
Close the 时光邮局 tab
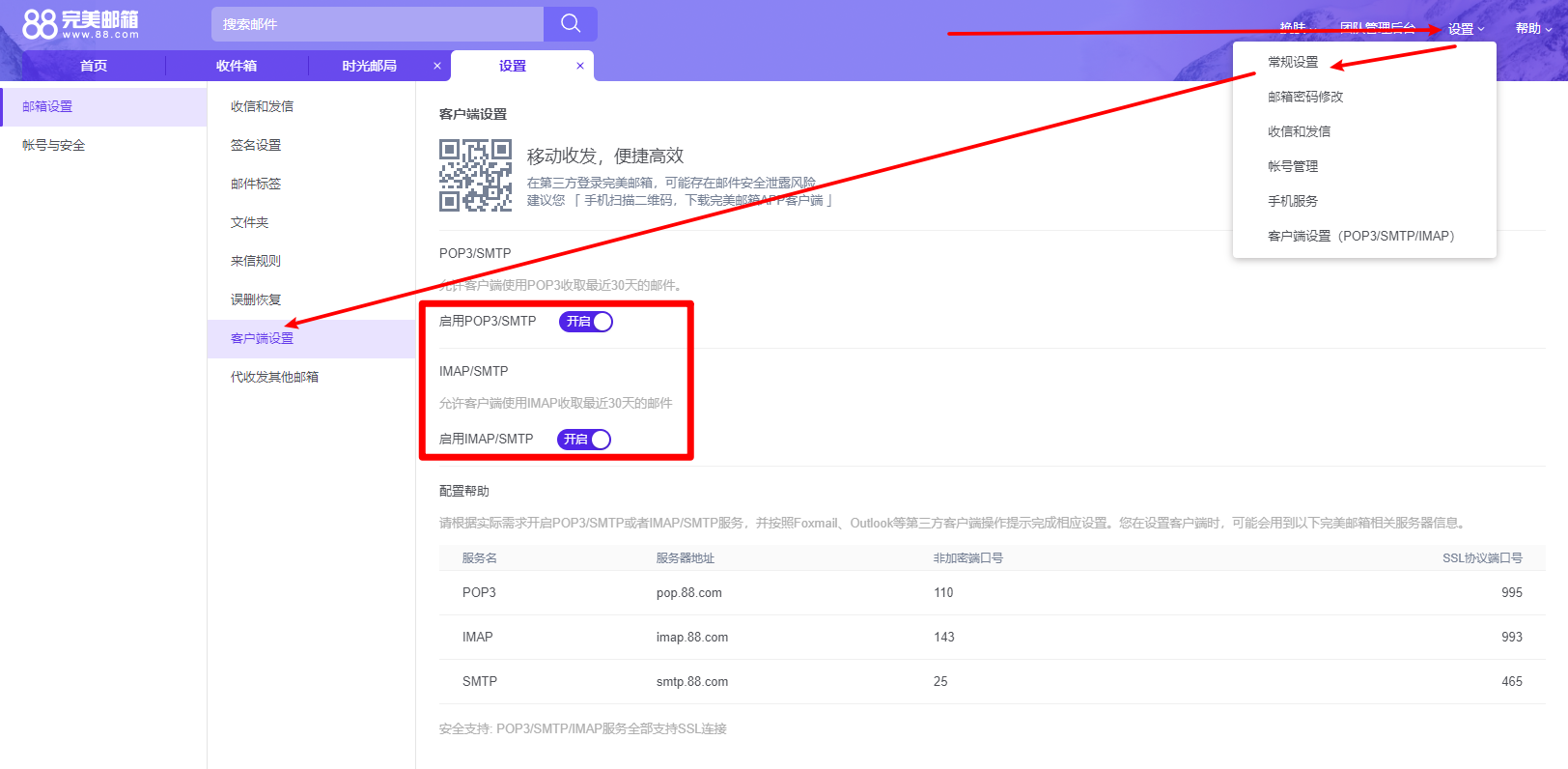[437, 66]
